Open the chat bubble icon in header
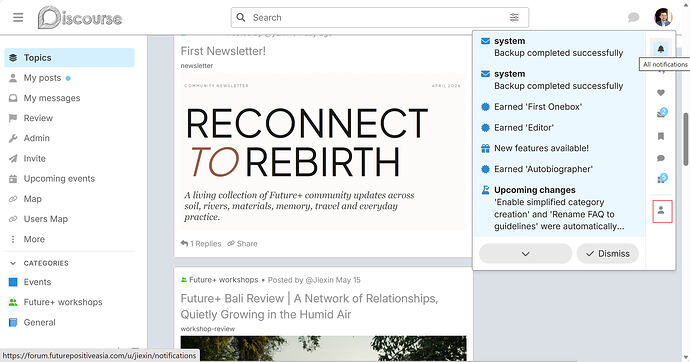 633,18
